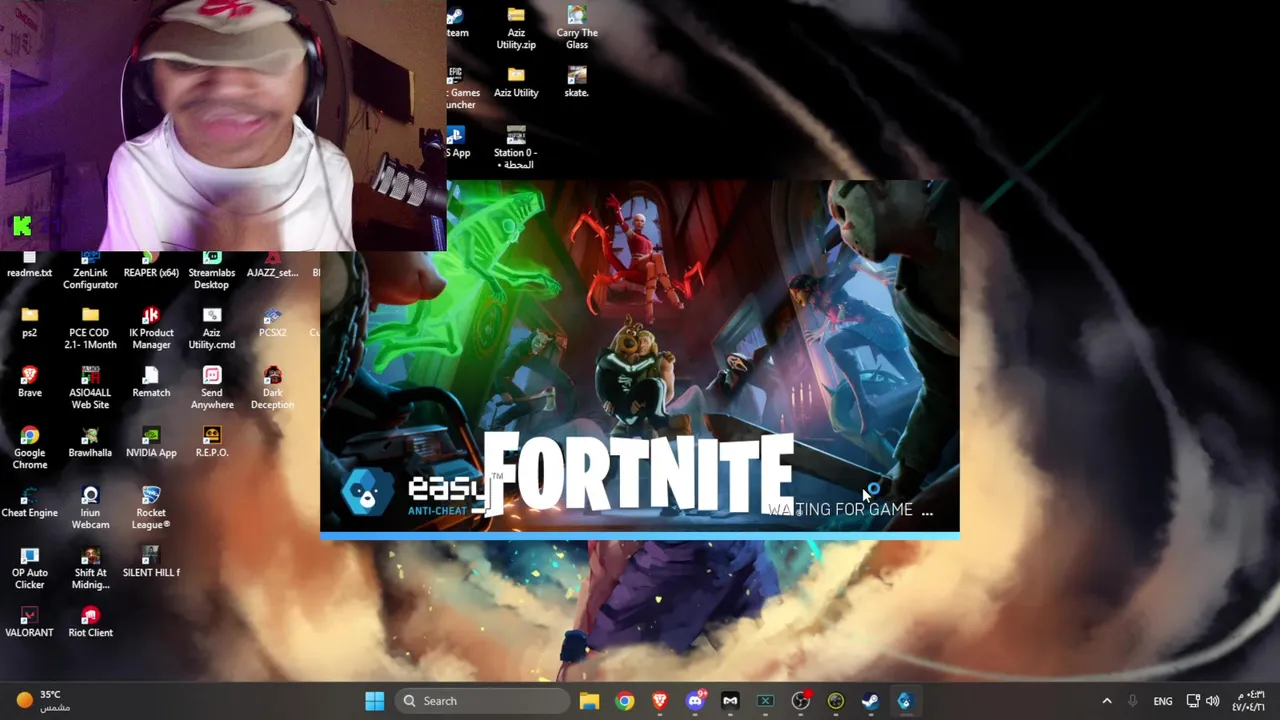Select the Station 0 desktop shortcut
This screenshot has height=720, width=1280.
pos(516,147)
